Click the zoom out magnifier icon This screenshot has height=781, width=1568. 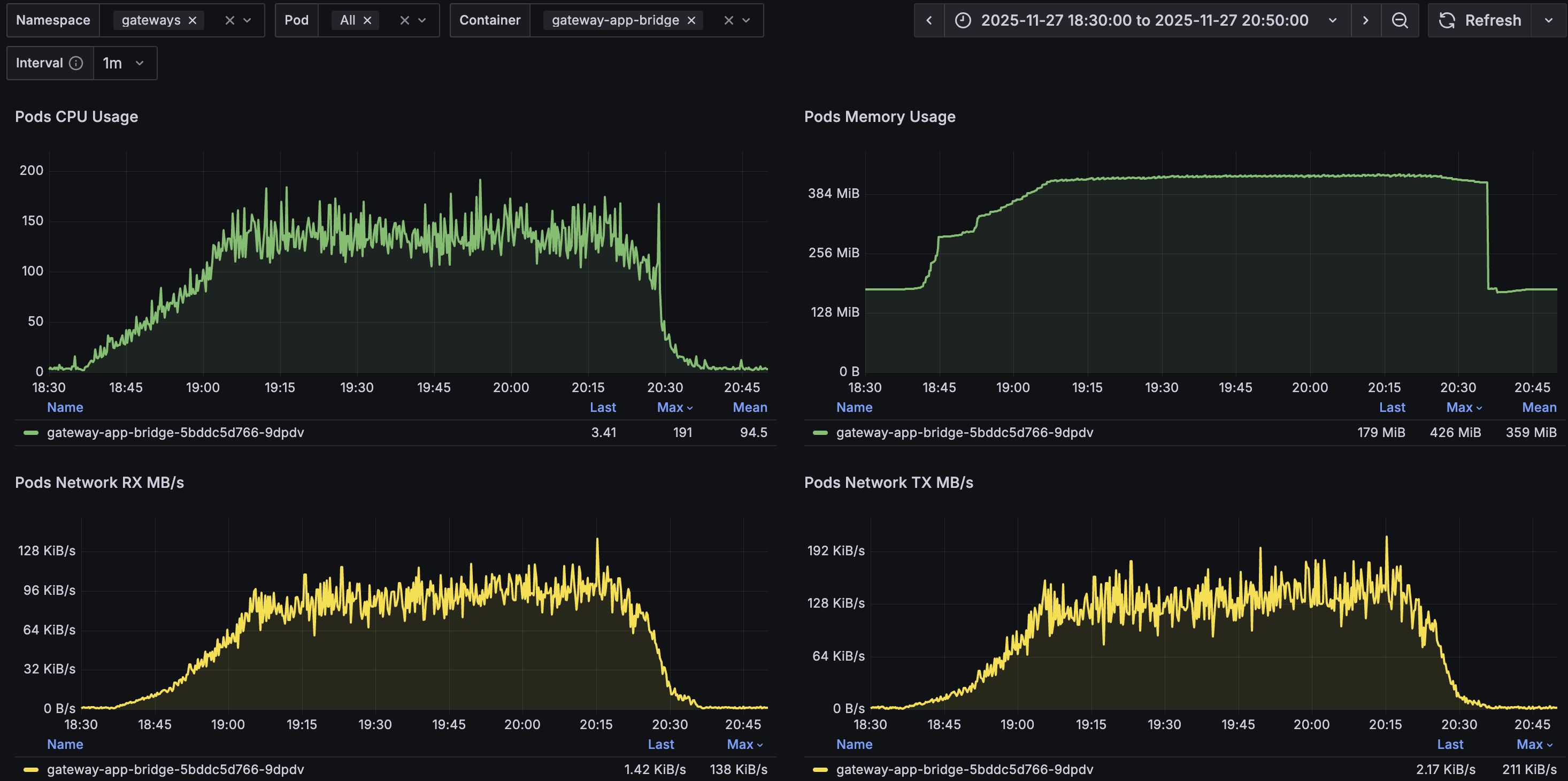point(1400,20)
